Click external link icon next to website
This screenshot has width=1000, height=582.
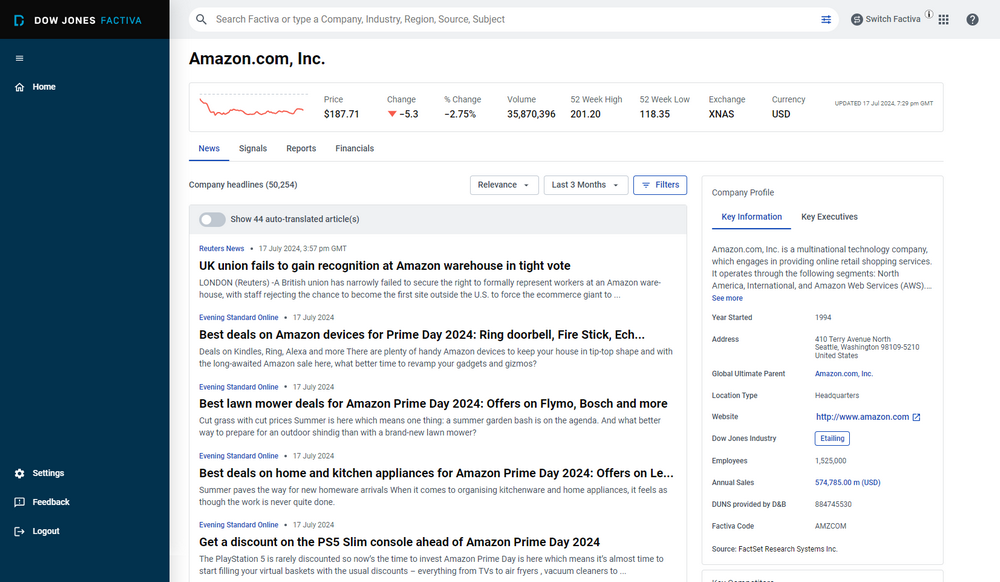pos(916,417)
